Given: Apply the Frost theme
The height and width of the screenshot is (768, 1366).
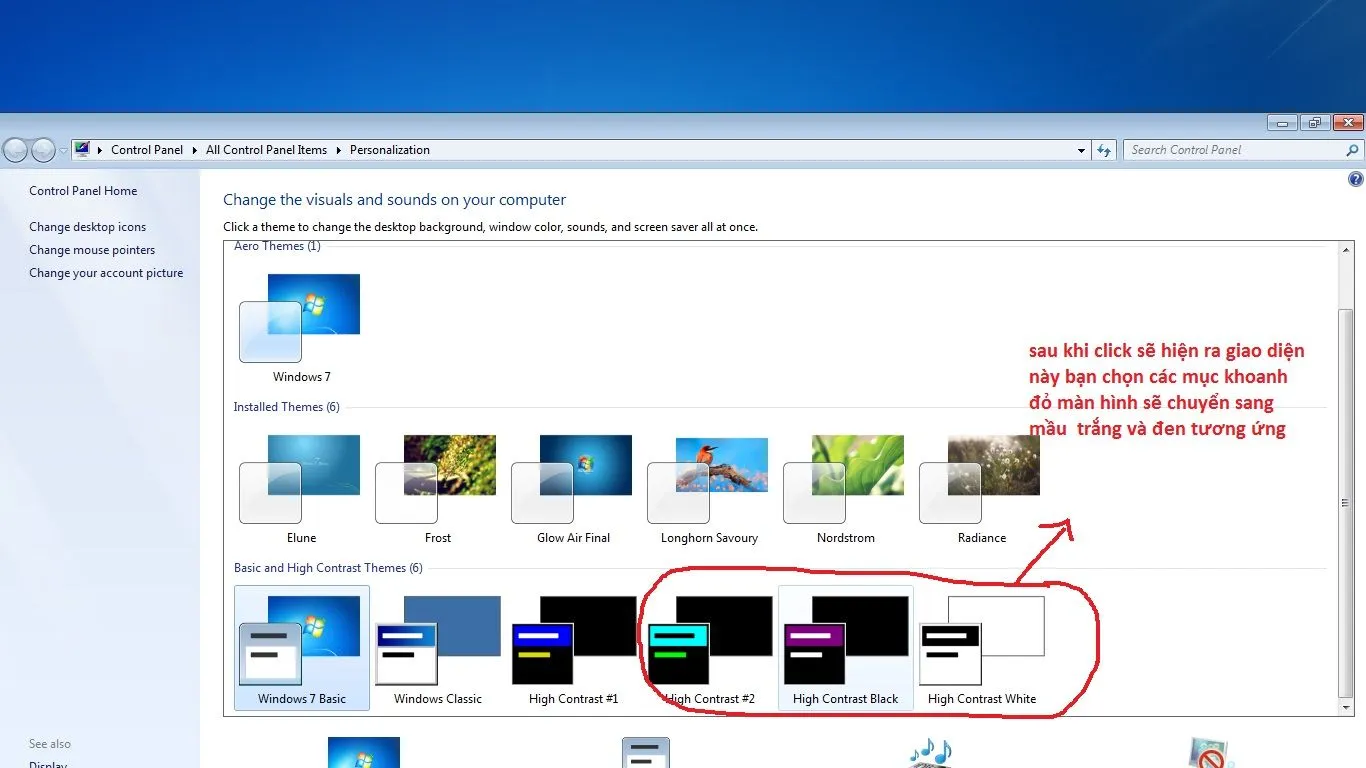Looking at the screenshot, I should [437, 490].
